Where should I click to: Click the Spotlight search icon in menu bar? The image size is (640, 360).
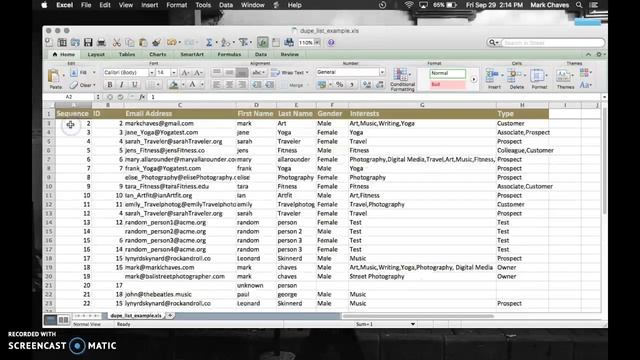pos(579,5)
